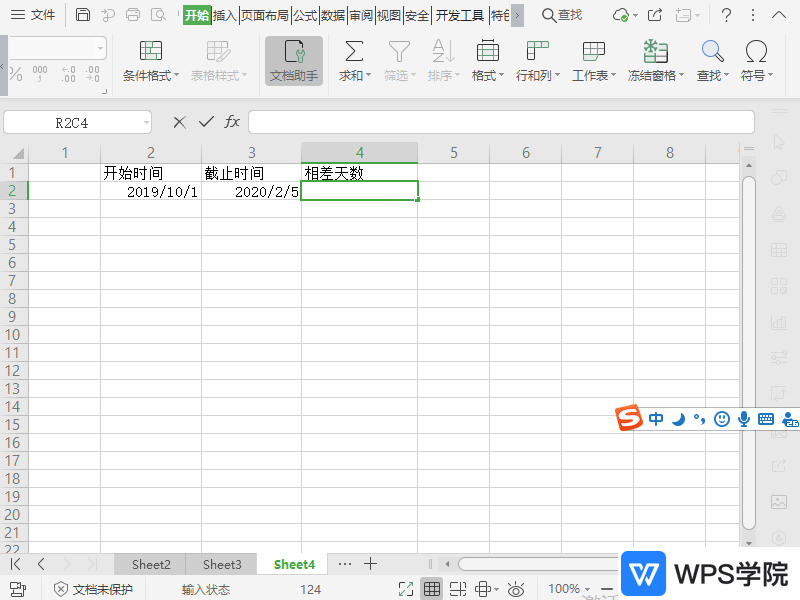
Task: Click the cloud sync status icon
Action: 620,15
